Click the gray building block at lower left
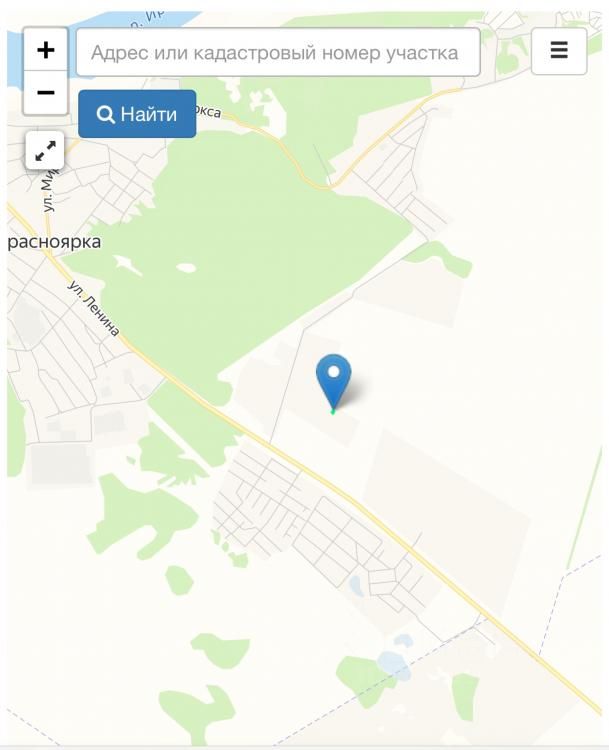This screenshot has width=609, height=750. (61, 463)
